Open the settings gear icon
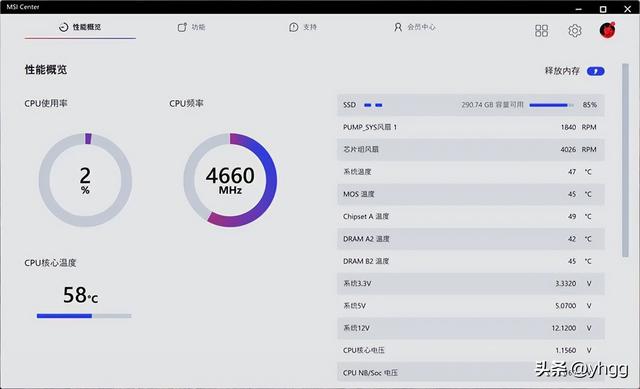Image resolution: width=640 pixels, height=389 pixels. tap(575, 31)
